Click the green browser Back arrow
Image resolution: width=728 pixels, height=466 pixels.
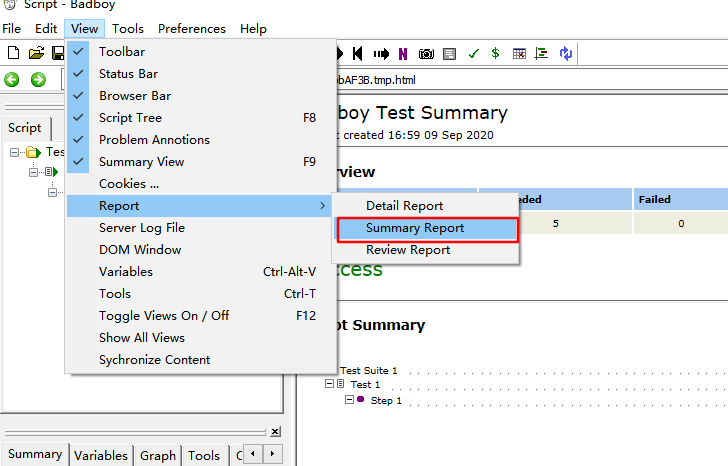(x=12, y=79)
